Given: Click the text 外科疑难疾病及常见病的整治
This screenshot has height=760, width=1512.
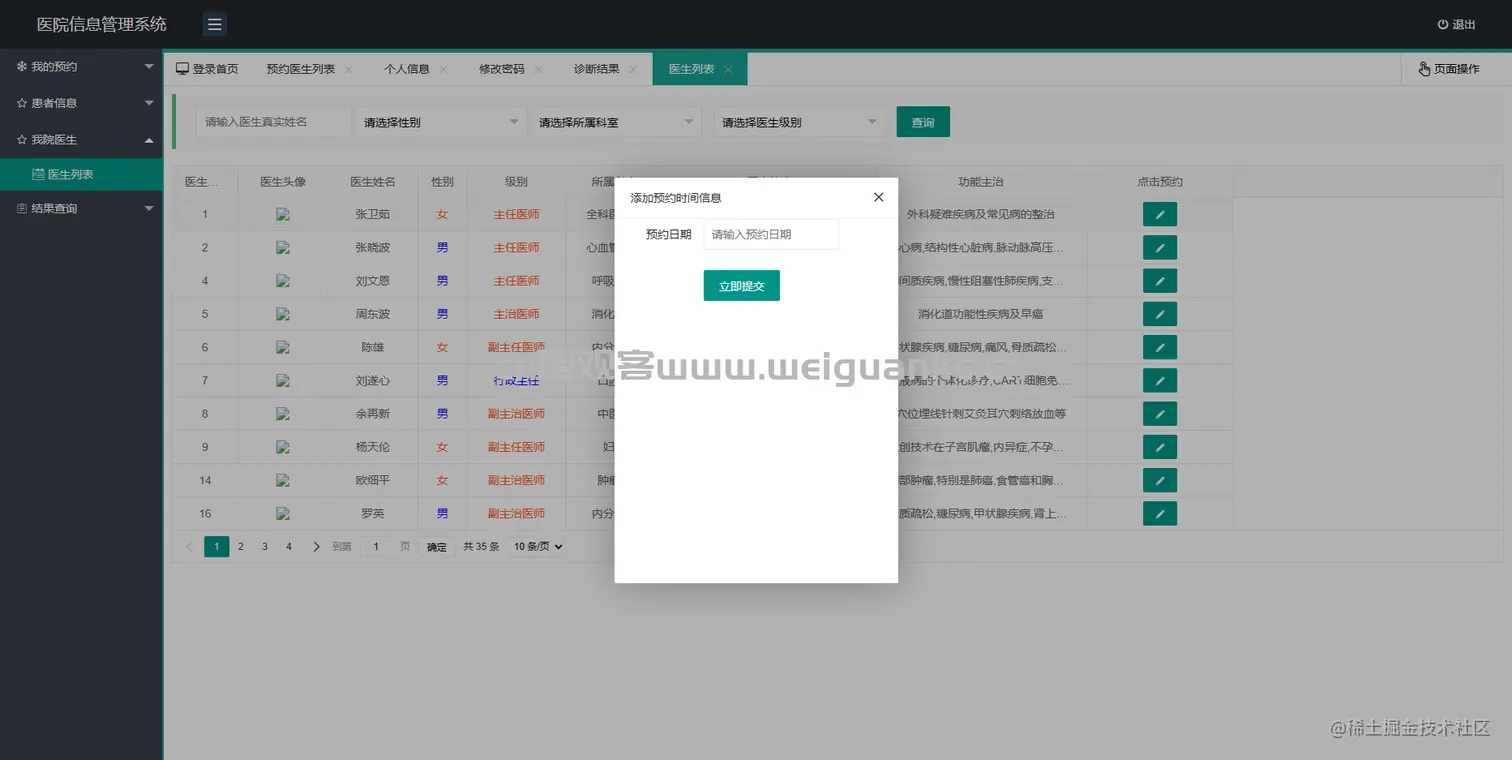Looking at the screenshot, I should click(981, 214).
